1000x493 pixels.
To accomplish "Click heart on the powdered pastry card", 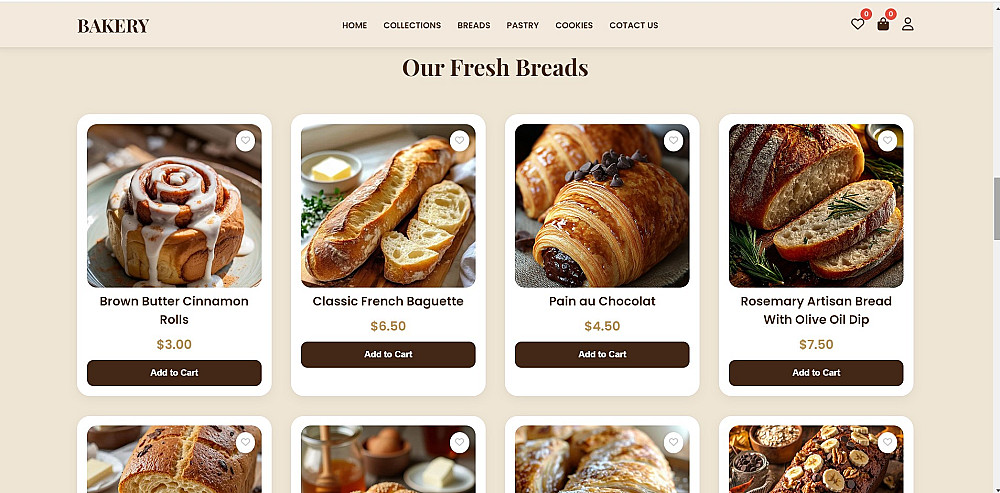I will (x=673, y=442).
